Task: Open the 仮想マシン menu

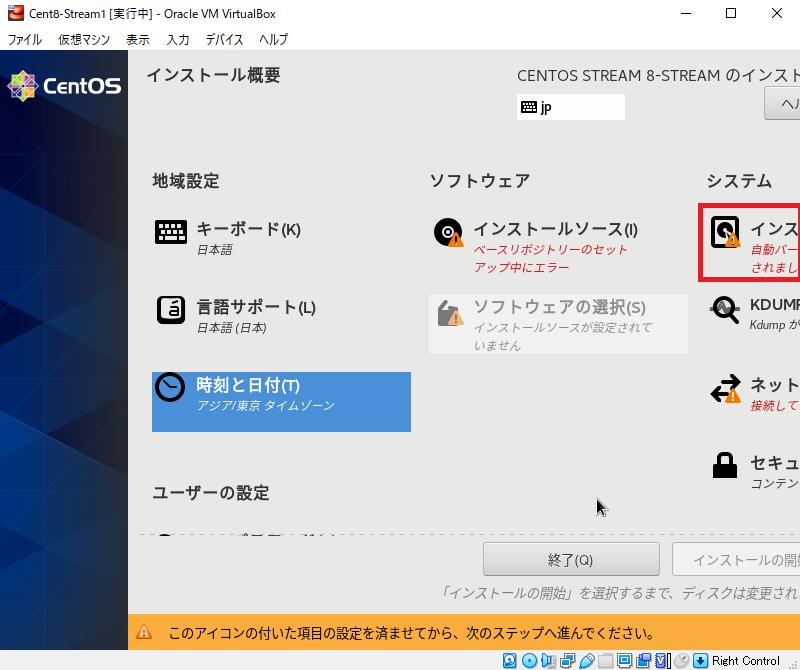Action: click(x=84, y=39)
